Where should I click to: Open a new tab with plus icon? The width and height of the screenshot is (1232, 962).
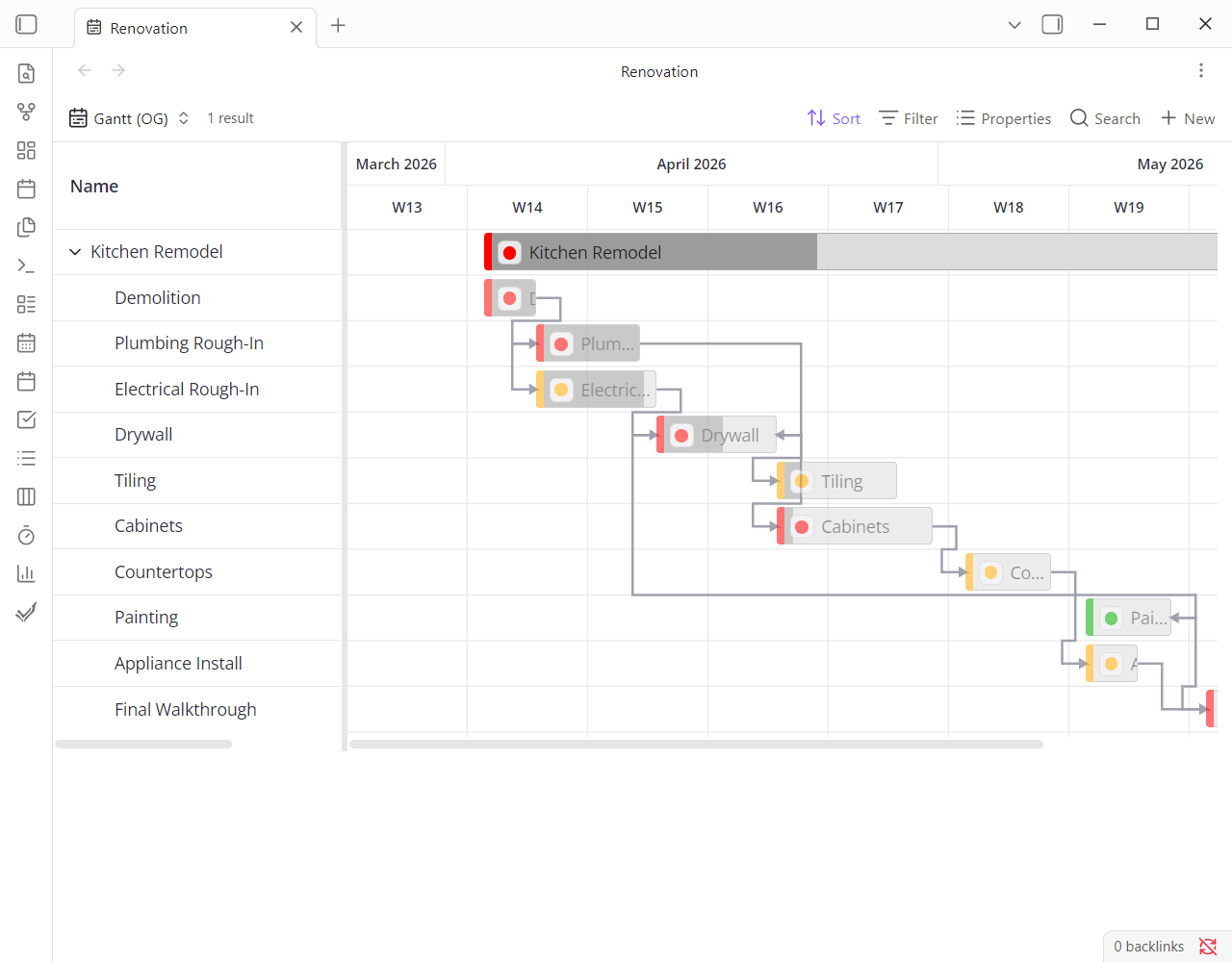point(338,26)
